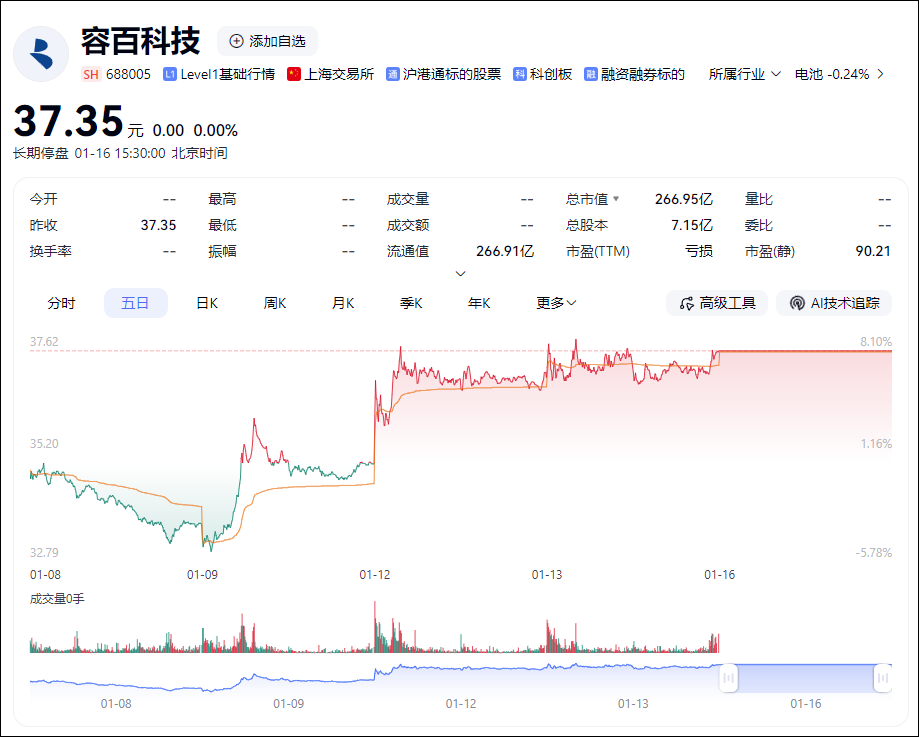
Task: Click the 科 badge for 科创板
Action: (520, 74)
